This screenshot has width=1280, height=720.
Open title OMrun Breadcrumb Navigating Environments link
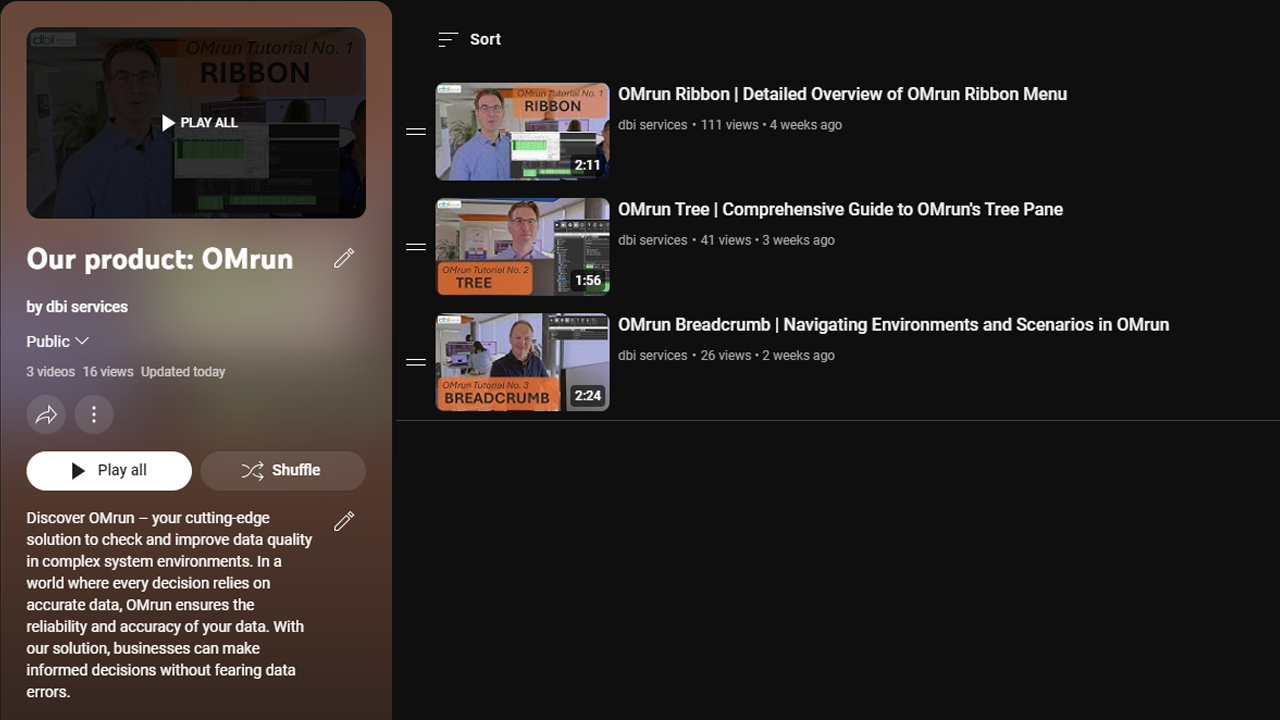tap(893, 324)
